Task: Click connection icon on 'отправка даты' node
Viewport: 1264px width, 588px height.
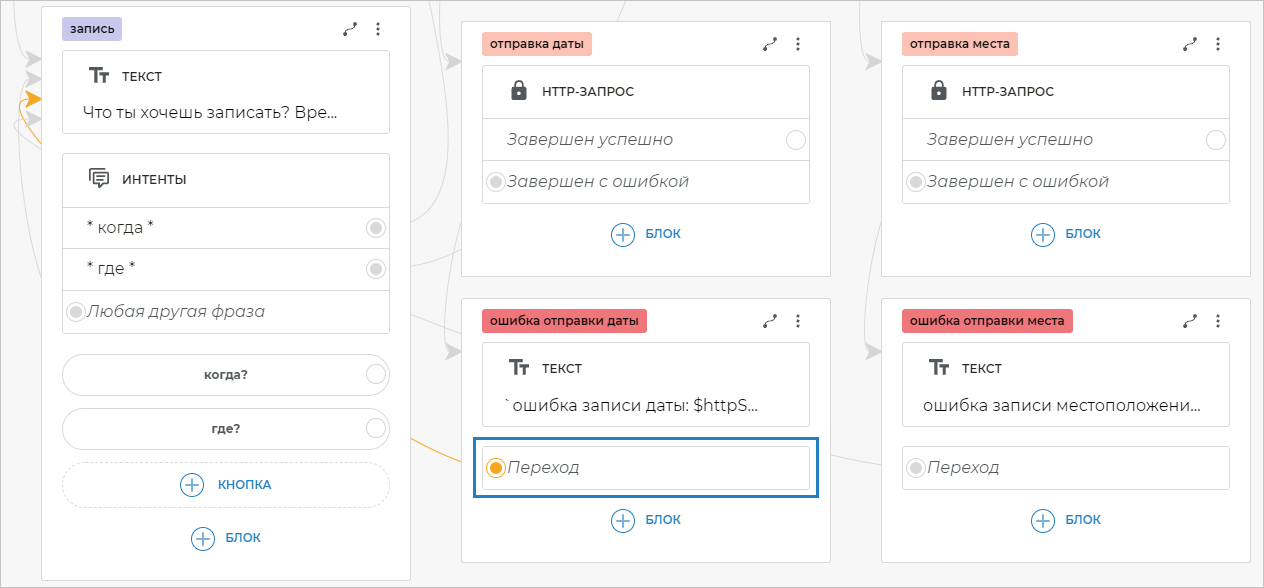Action: coord(769,44)
